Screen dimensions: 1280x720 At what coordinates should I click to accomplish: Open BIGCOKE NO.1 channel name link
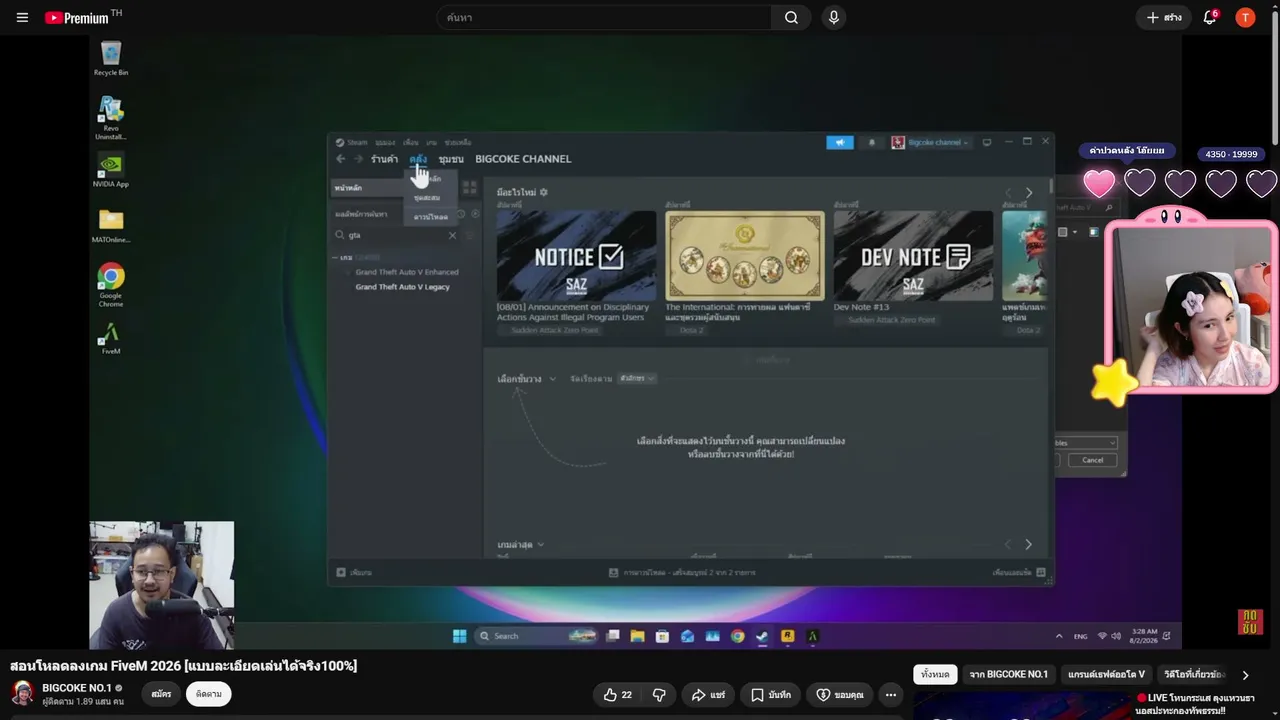point(77,688)
